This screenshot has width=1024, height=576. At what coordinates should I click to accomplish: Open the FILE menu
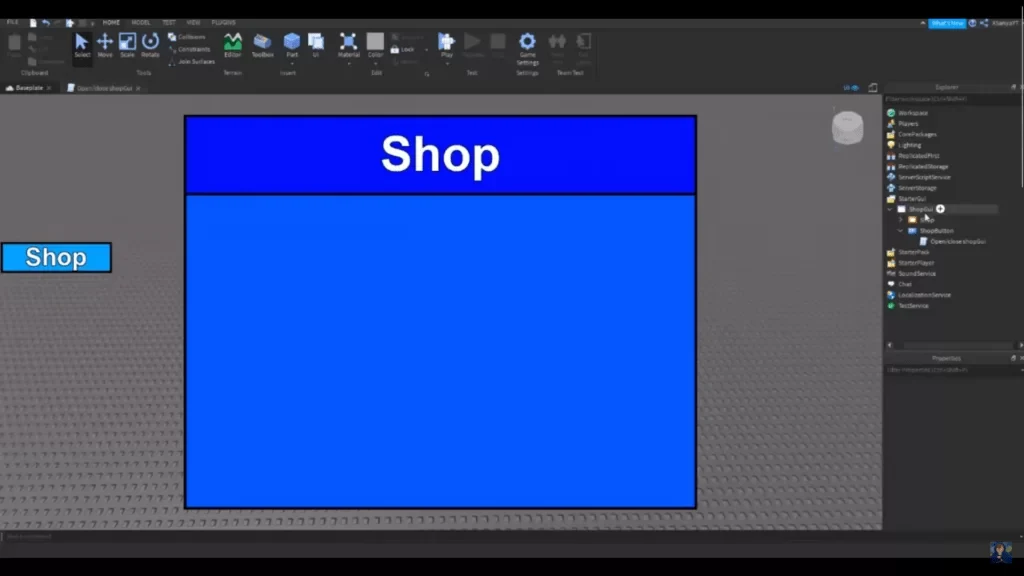[x=12, y=23]
